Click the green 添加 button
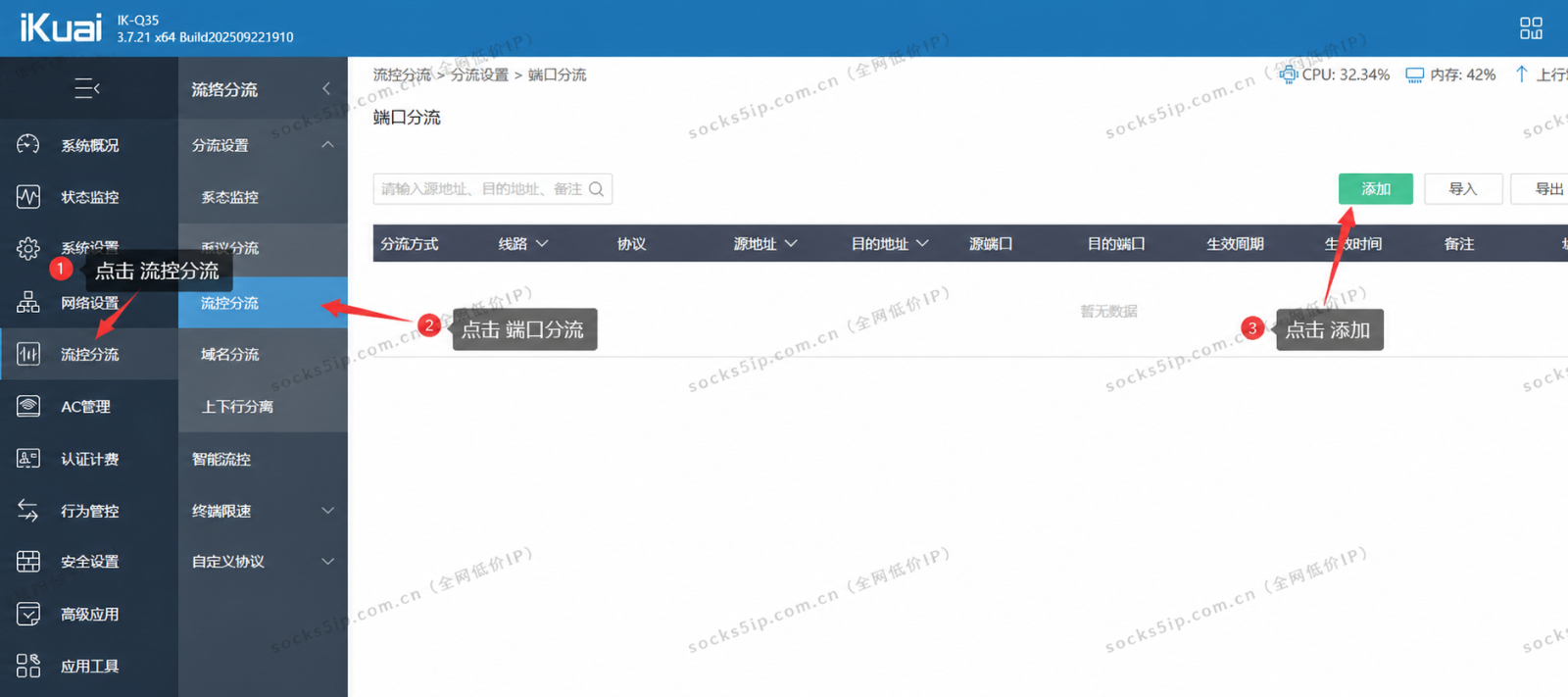 click(x=1376, y=188)
